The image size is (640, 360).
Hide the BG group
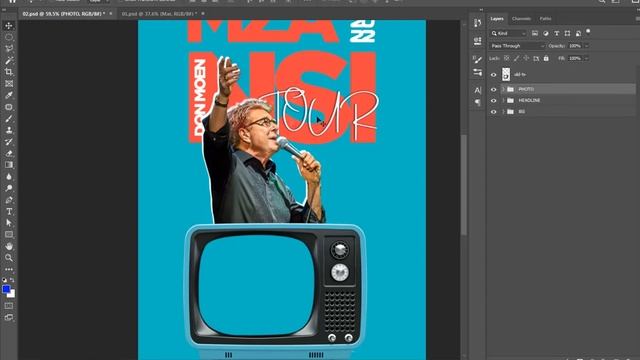point(493,112)
